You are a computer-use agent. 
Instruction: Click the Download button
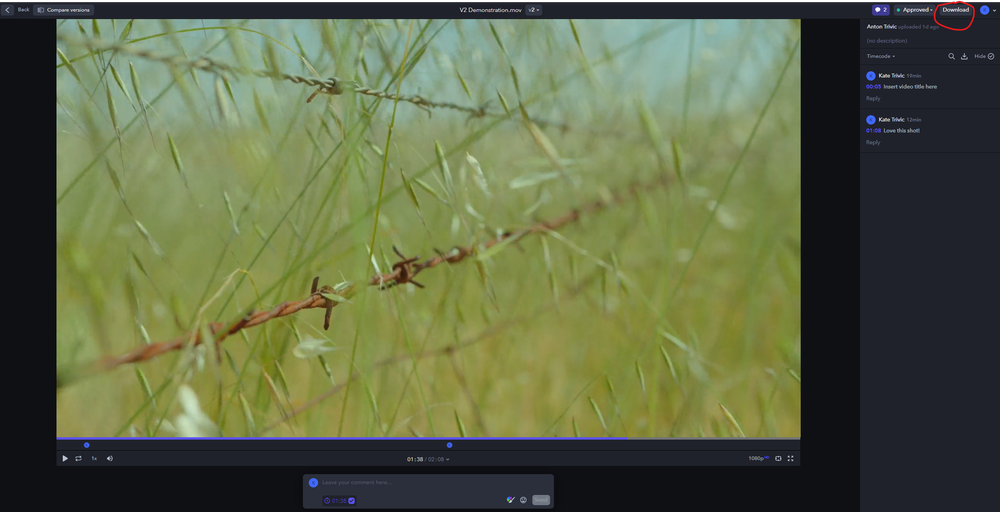pyautogui.click(x=955, y=10)
